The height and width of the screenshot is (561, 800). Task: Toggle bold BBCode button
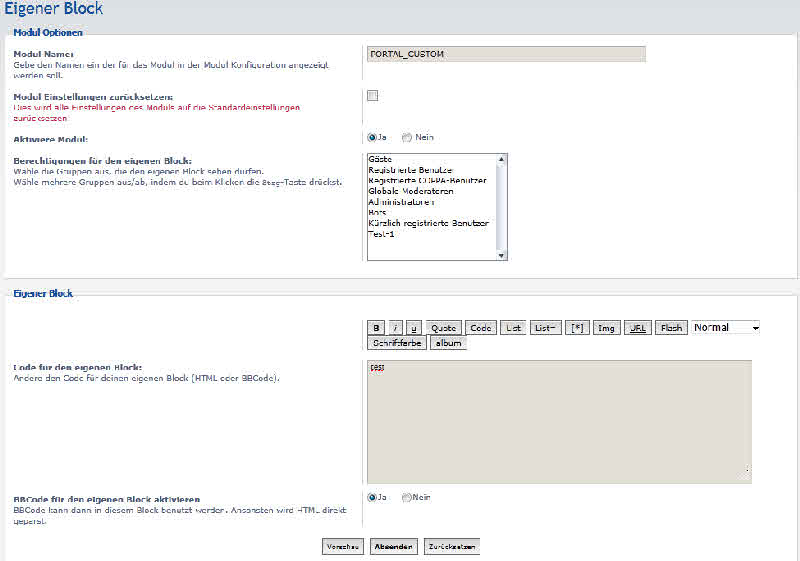click(376, 328)
